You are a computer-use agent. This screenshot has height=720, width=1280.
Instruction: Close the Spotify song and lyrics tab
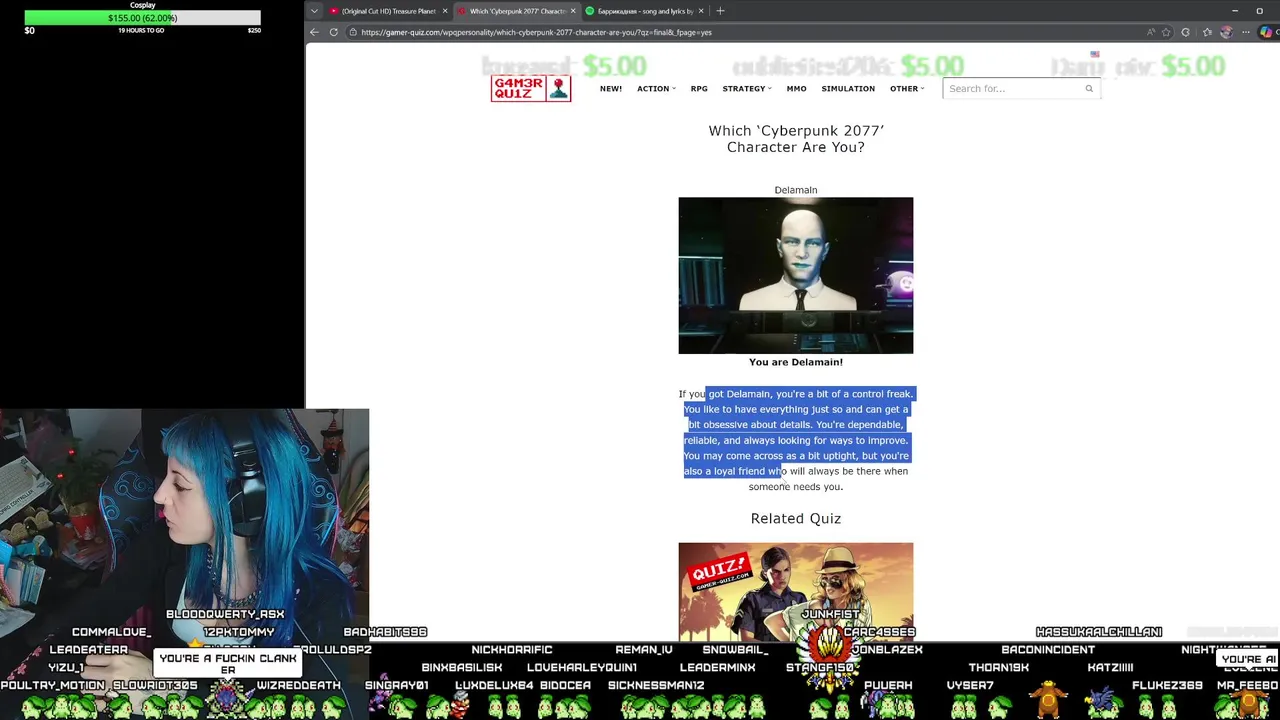point(701,11)
